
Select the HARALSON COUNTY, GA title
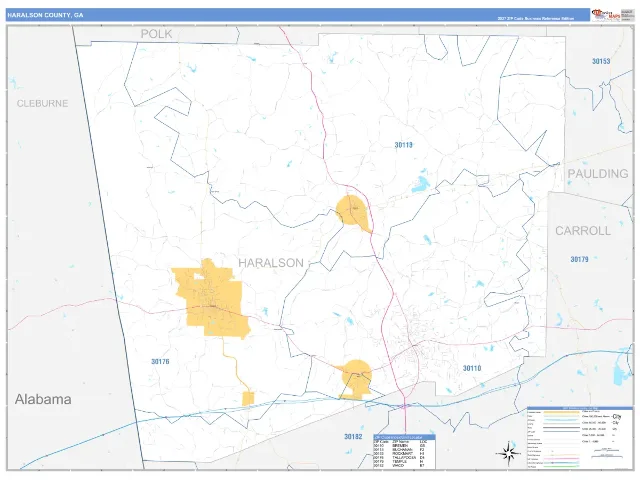45,15
